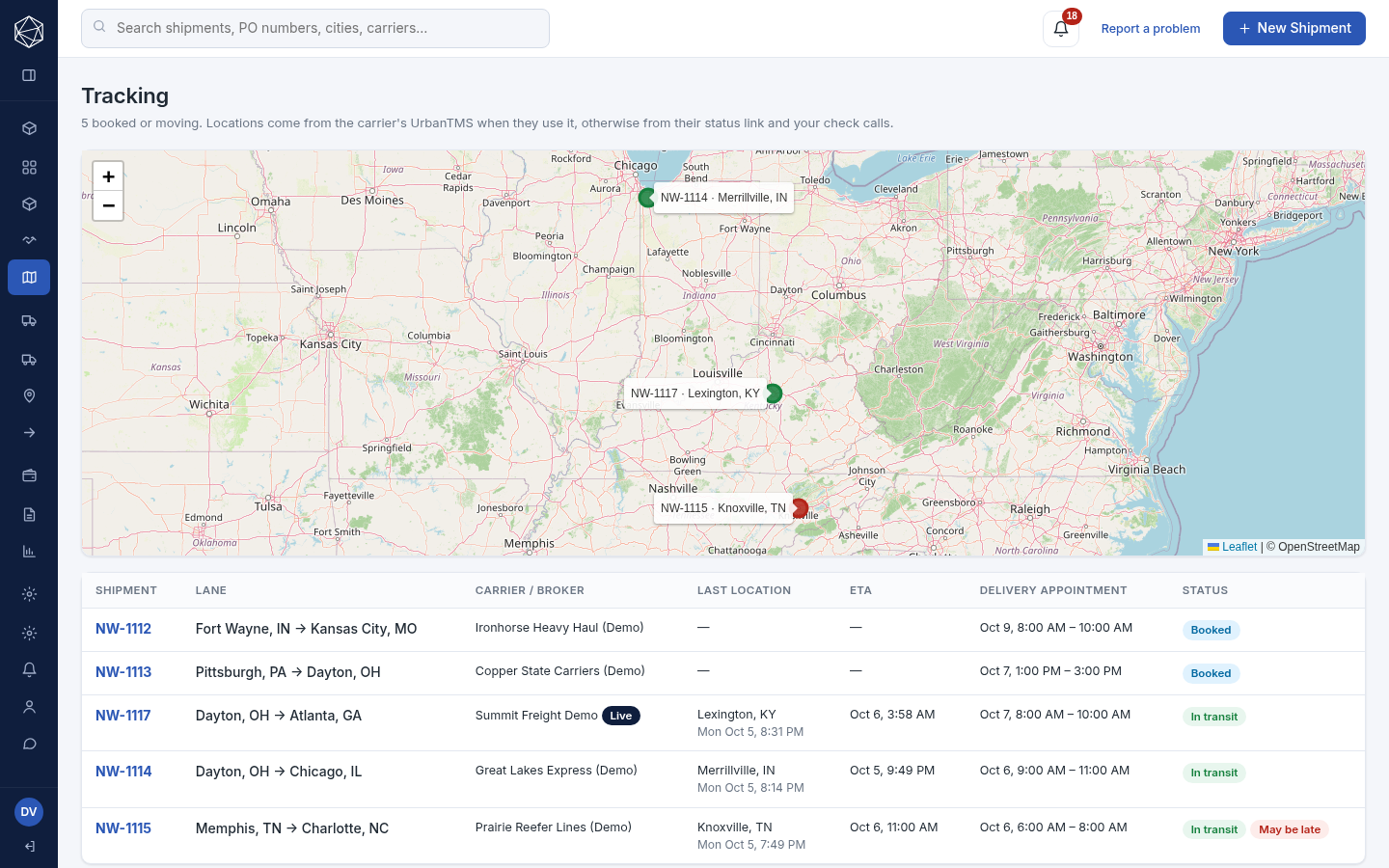Open shipment NW-1113

click(x=123, y=672)
